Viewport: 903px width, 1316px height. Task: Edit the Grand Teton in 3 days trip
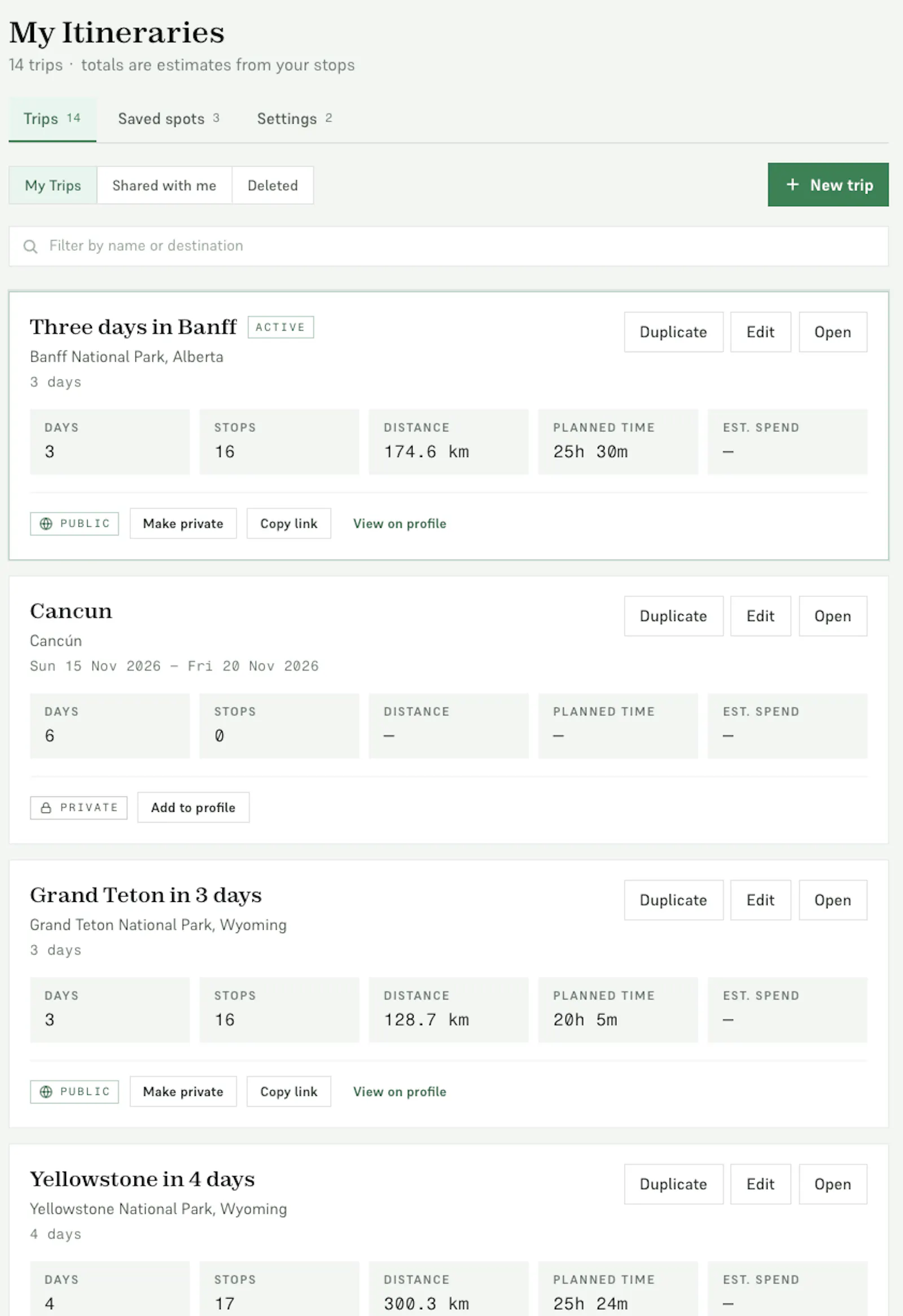pos(760,900)
